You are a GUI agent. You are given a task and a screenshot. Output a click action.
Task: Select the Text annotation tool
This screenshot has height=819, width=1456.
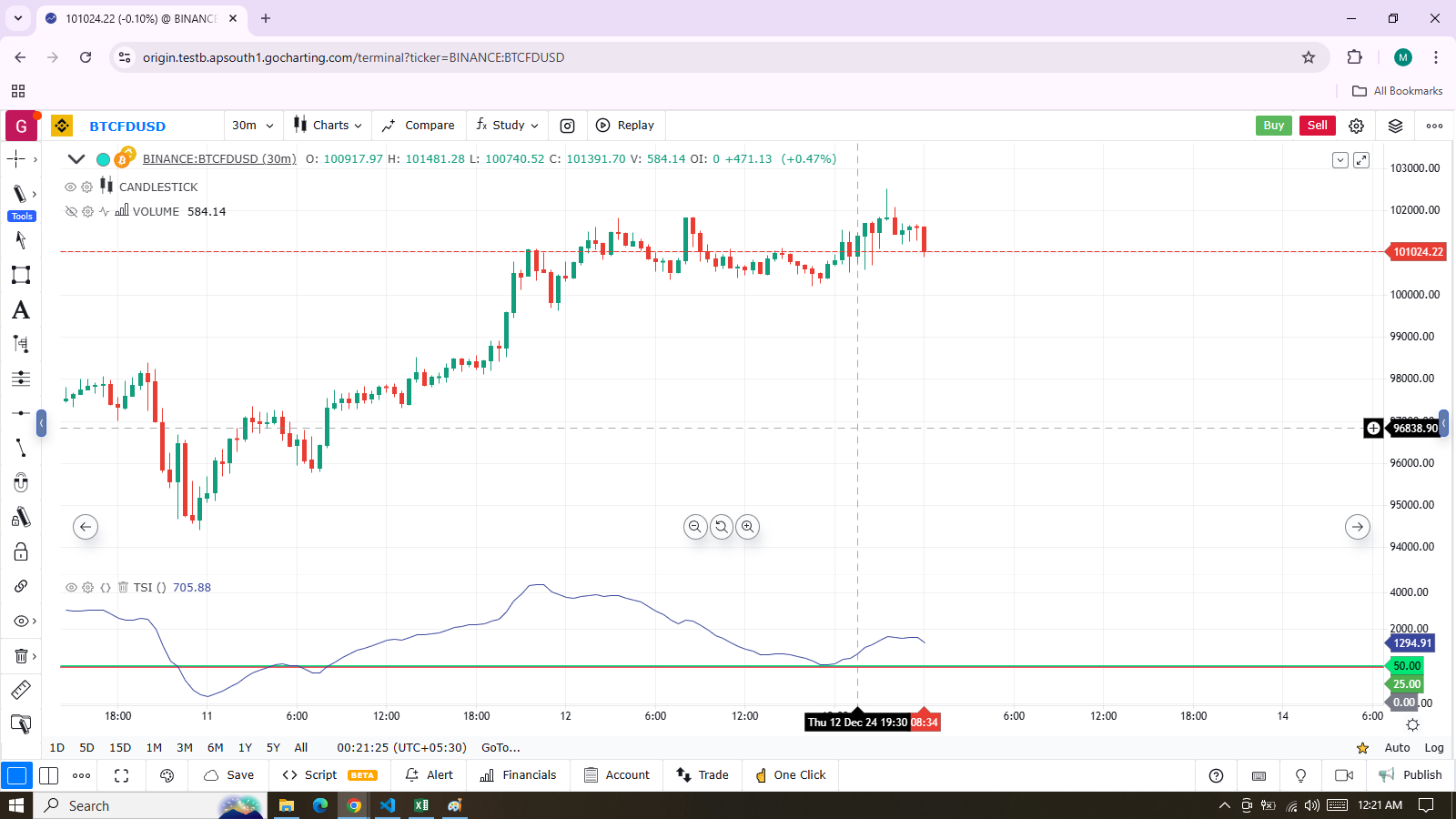[20, 310]
